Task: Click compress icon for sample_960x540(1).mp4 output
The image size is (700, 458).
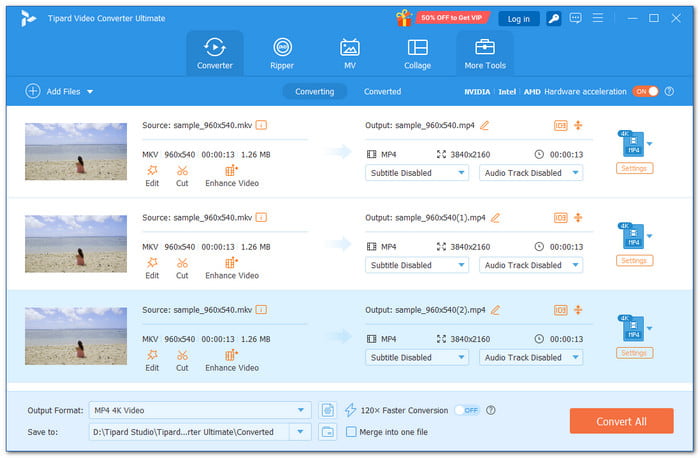Action: [x=578, y=217]
